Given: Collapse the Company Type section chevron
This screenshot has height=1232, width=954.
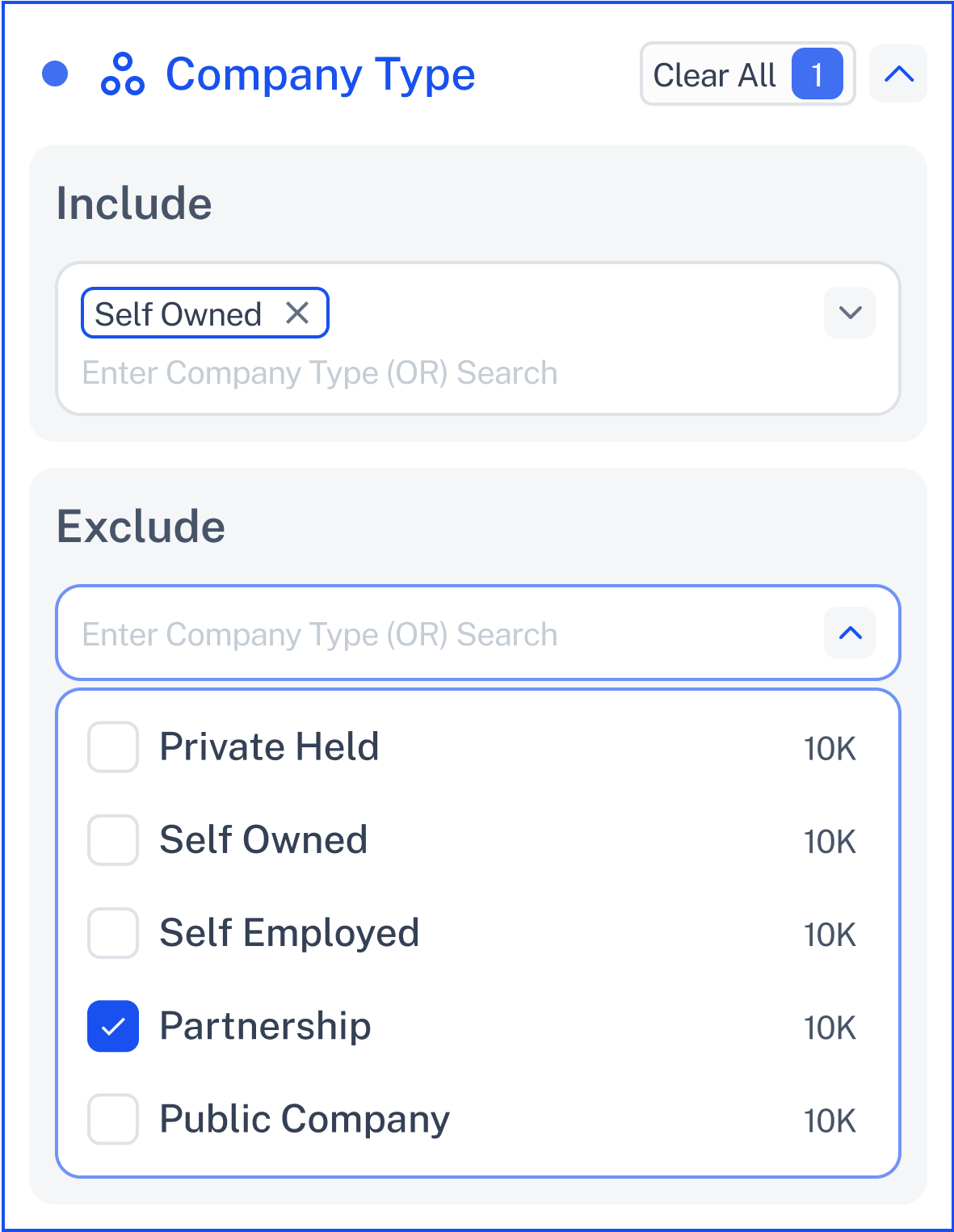Looking at the screenshot, I should [x=898, y=74].
